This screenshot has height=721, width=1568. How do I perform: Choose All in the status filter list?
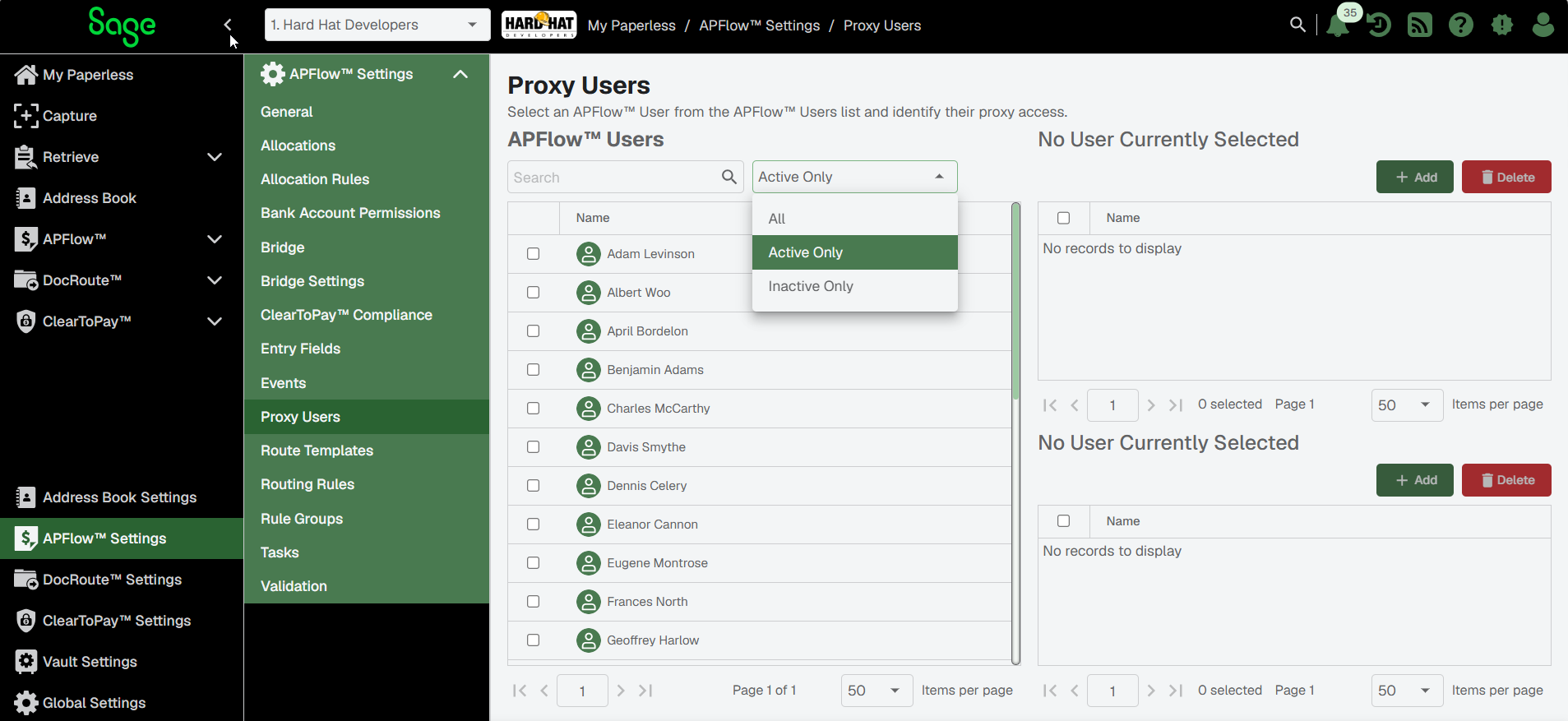[855, 219]
